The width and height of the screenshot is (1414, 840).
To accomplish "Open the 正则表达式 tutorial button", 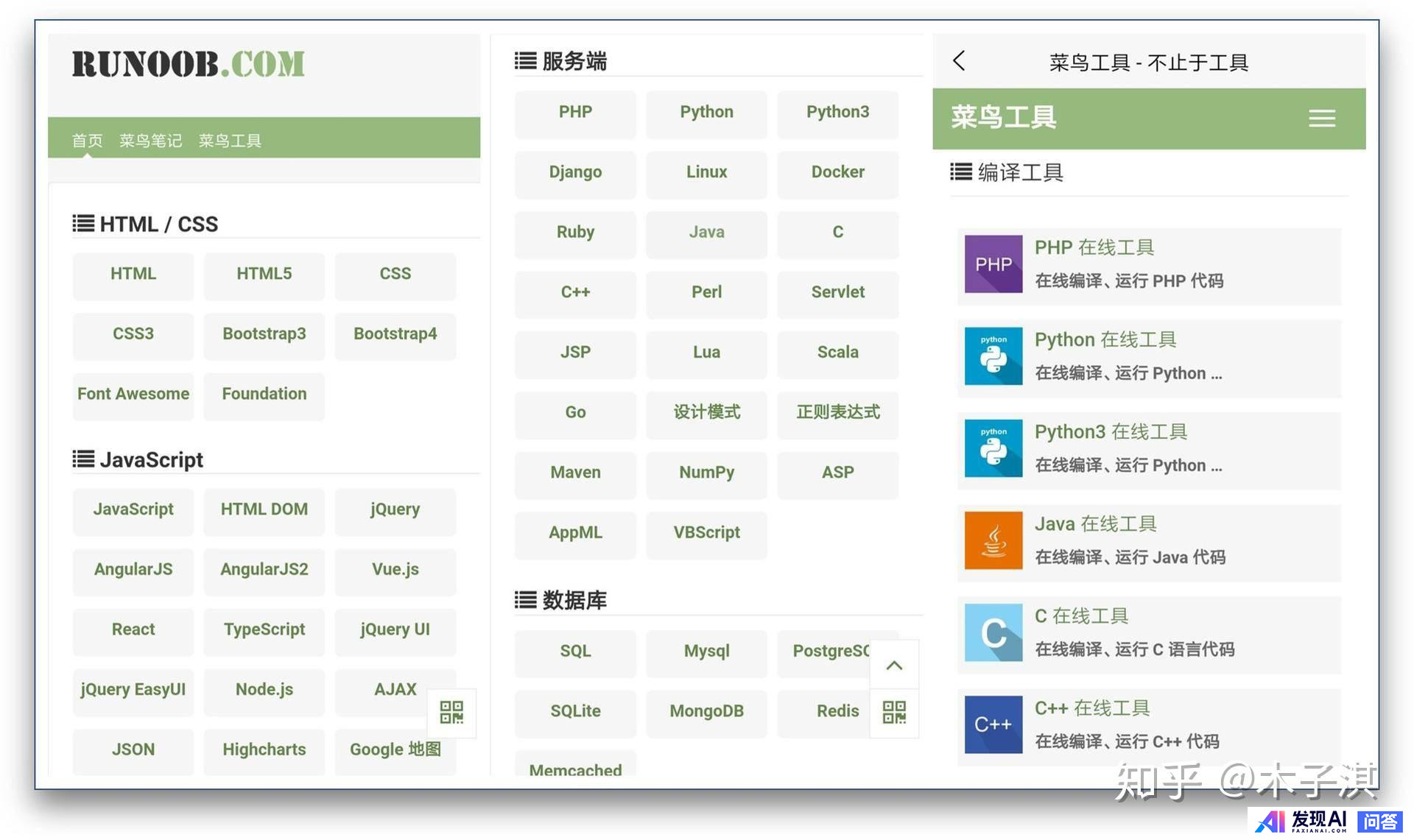I will pyautogui.click(x=837, y=412).
